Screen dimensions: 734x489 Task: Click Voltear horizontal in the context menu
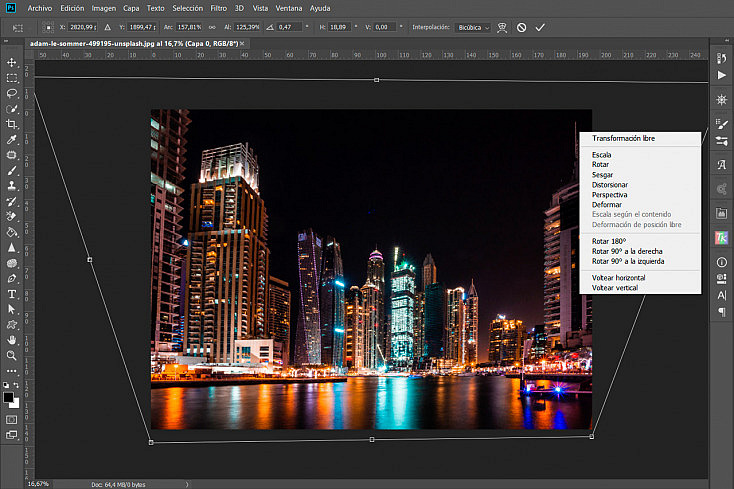(618, 277)
